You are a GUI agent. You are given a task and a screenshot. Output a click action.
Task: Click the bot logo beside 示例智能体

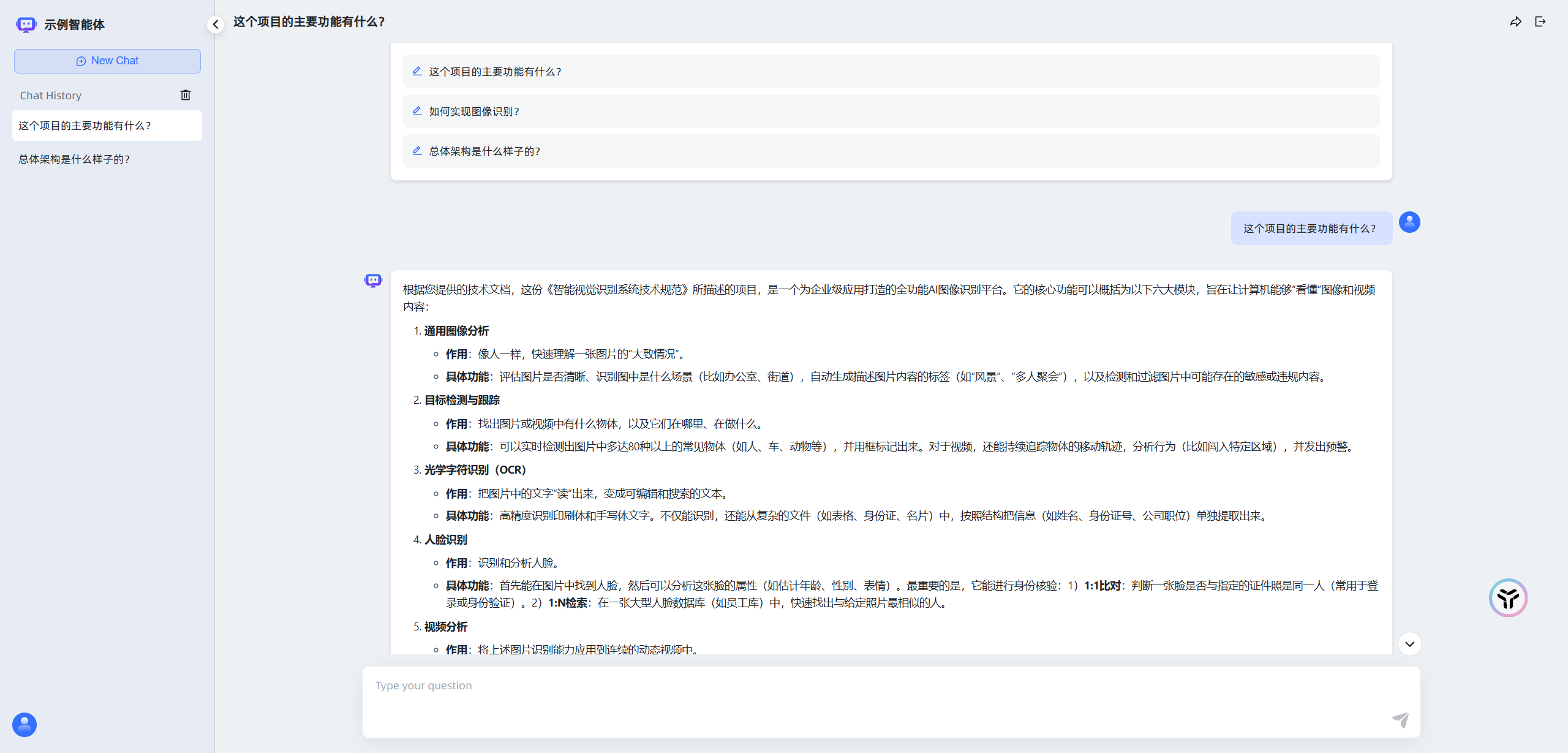26,25
